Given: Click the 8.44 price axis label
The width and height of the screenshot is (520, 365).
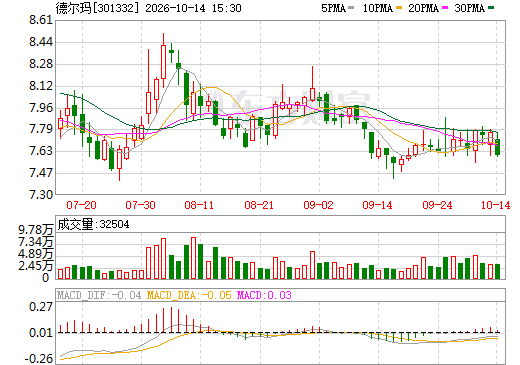Looking at the screenshot, I should tap(41, 42).
